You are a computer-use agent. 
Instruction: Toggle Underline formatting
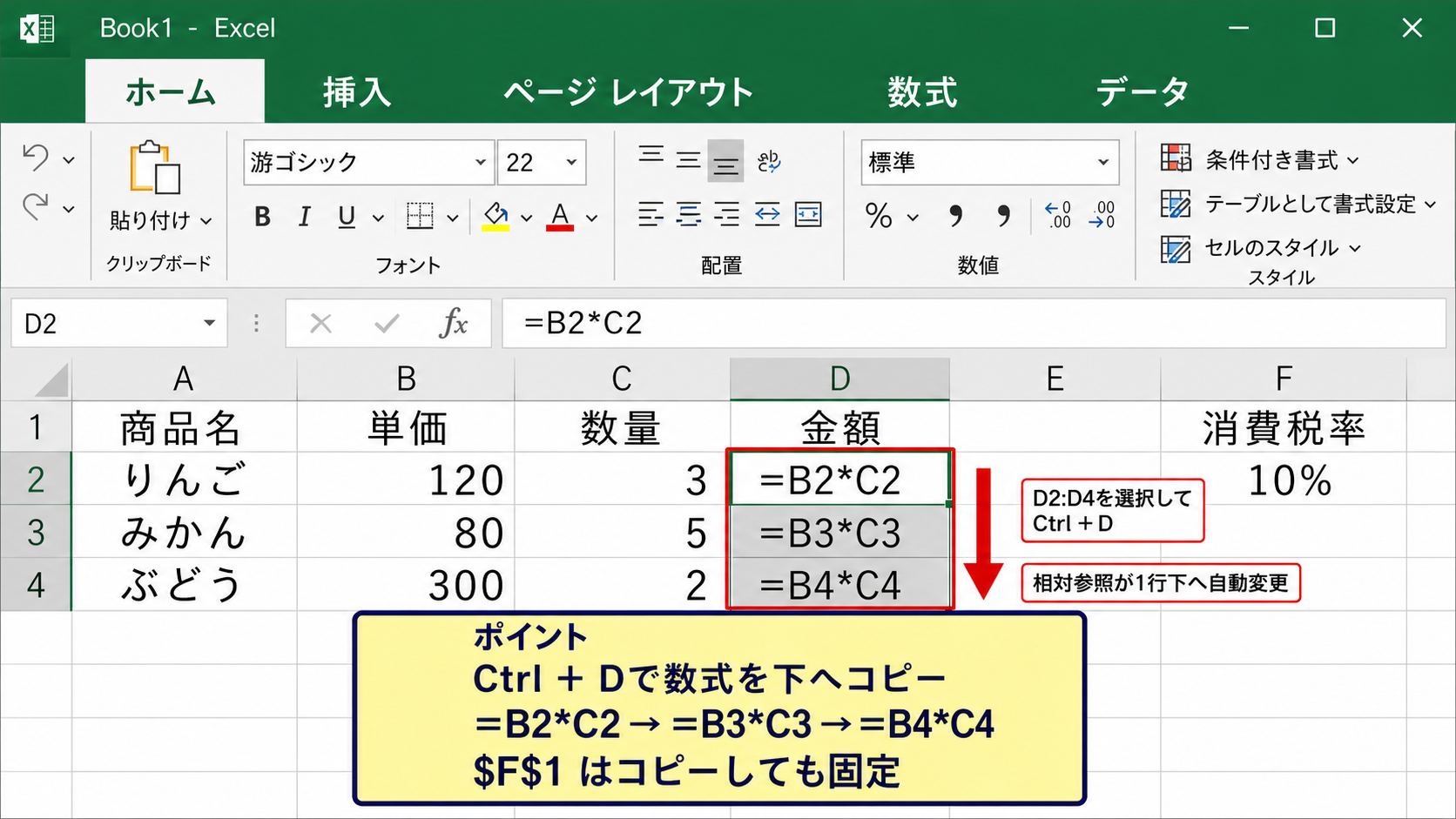pyautogui.click(x=347, y=217)
